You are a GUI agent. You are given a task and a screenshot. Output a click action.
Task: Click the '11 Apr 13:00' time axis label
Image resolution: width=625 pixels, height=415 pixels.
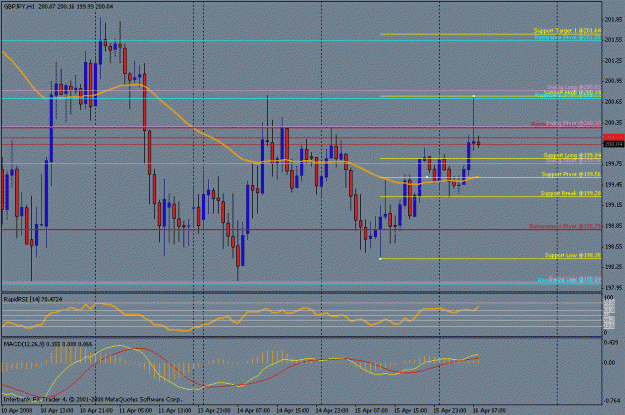(x=175, y=410)
